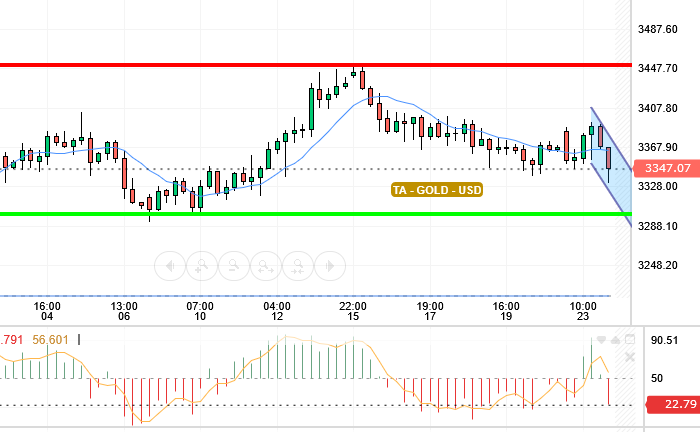Click the 90.51 indicator scale label
The width and height of the screenshot is (700, 432).
tap(664, 341)
